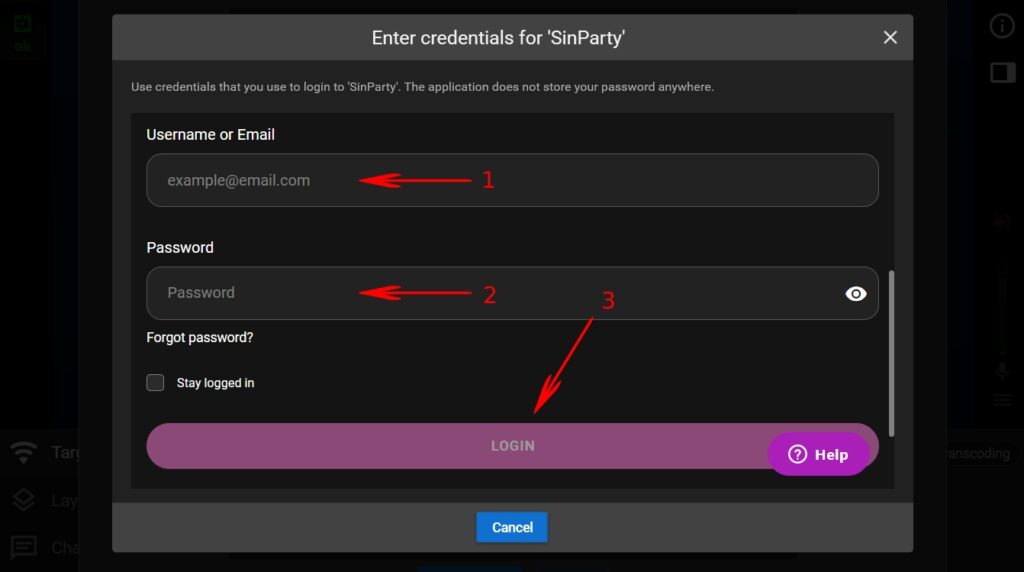Open the hamburger menu below the microphone
Viewport: 1024px width, 572px height.
point(1002,400)
